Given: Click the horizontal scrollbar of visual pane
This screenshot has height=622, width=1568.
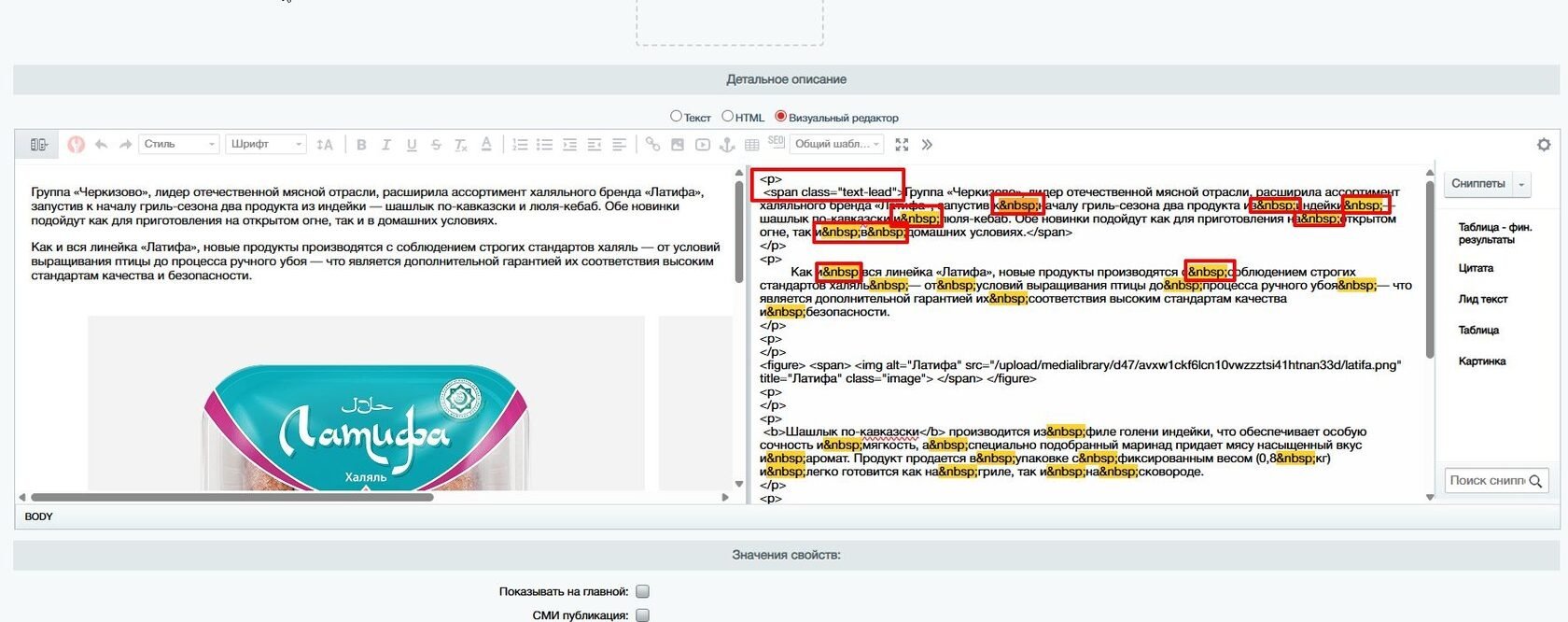Looking at the screenshot, I should tap(231, 498).
